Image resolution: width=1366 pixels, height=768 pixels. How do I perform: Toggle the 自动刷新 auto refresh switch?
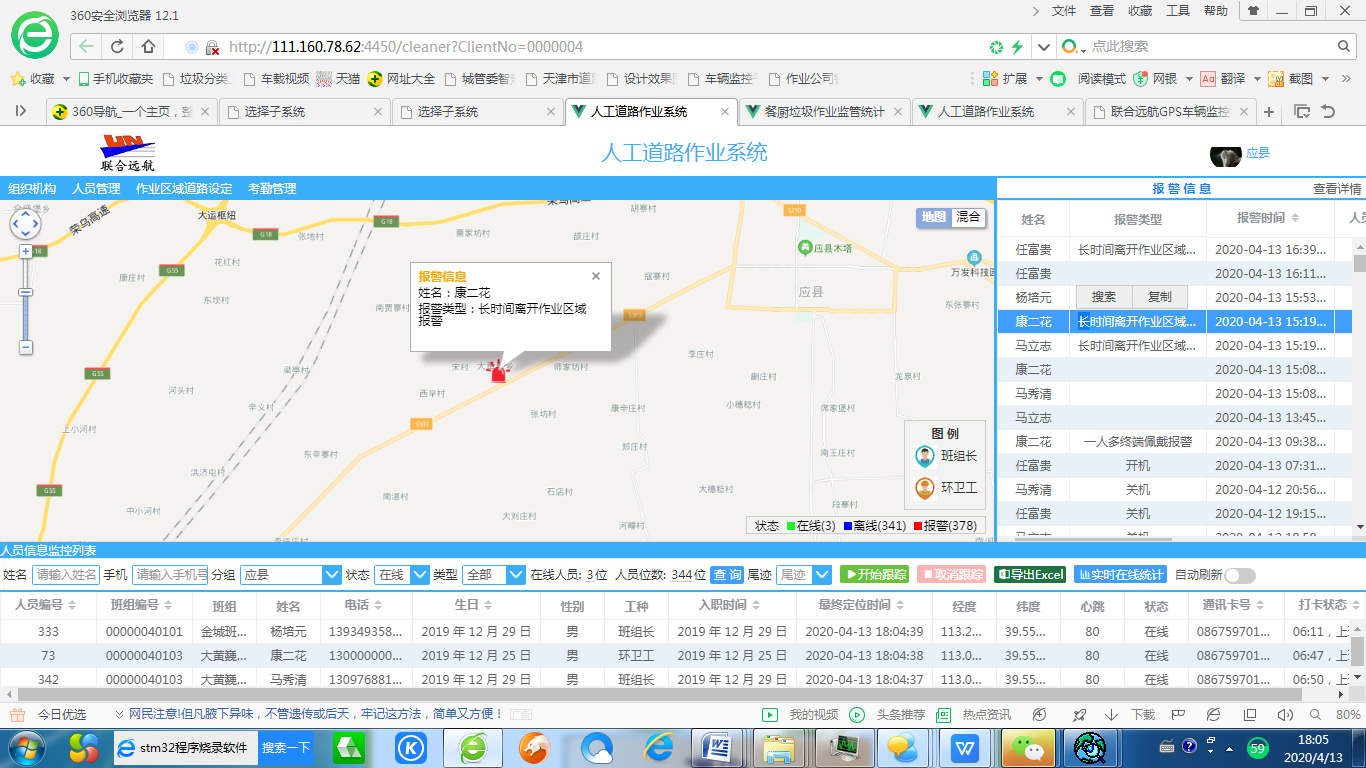pos(1240,575)
